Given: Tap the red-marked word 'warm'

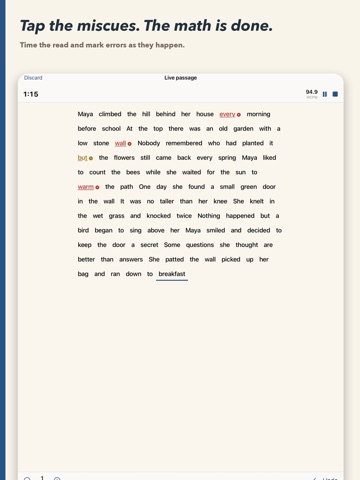Looking at the screenshot, I should (86, 187).
